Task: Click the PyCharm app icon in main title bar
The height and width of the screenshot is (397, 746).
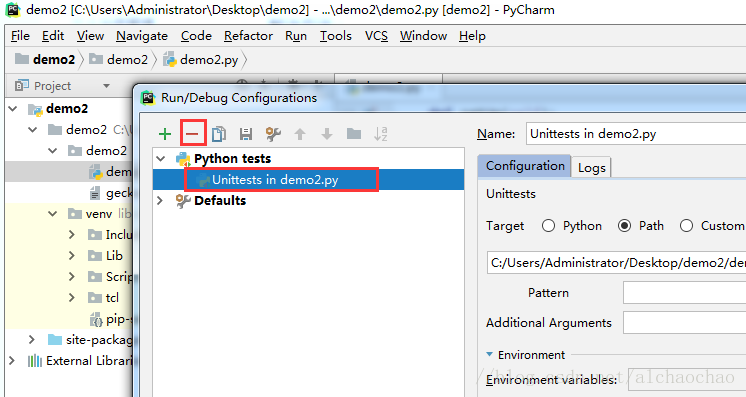Action: click(x=13, y=10)
